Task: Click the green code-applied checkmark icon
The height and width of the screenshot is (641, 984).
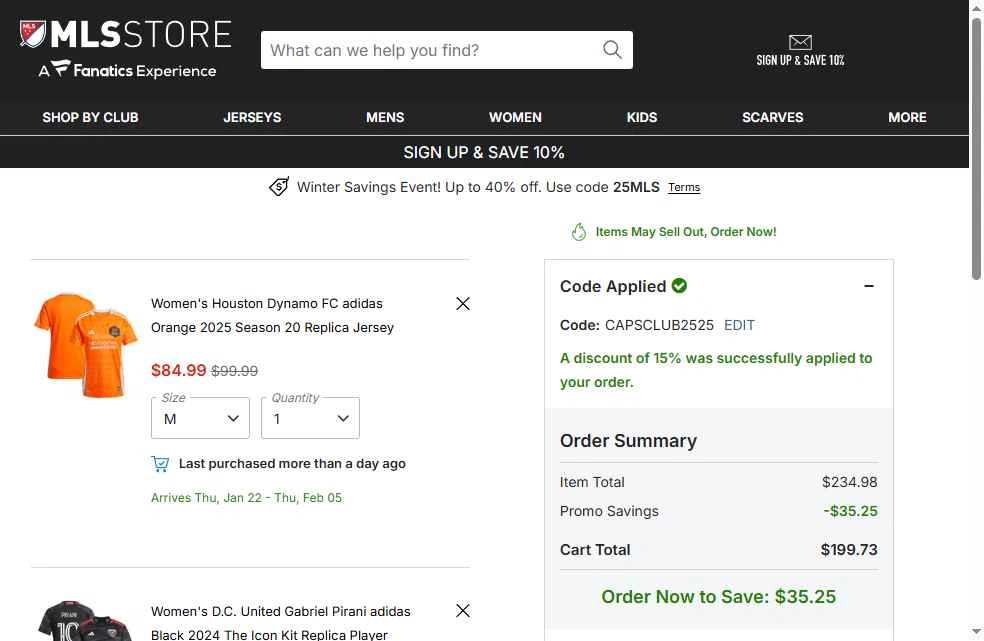Action: pyautogui.click(x=679, y=286)
